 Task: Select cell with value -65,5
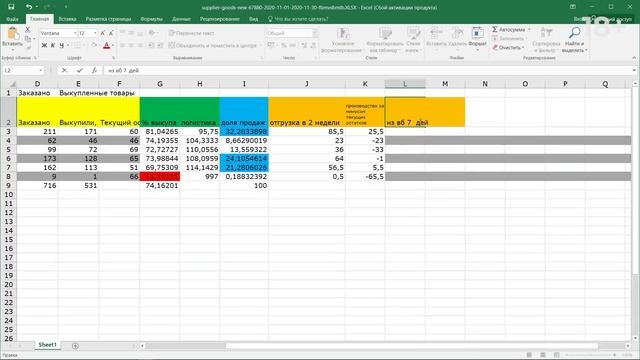(x=365, y=177)
